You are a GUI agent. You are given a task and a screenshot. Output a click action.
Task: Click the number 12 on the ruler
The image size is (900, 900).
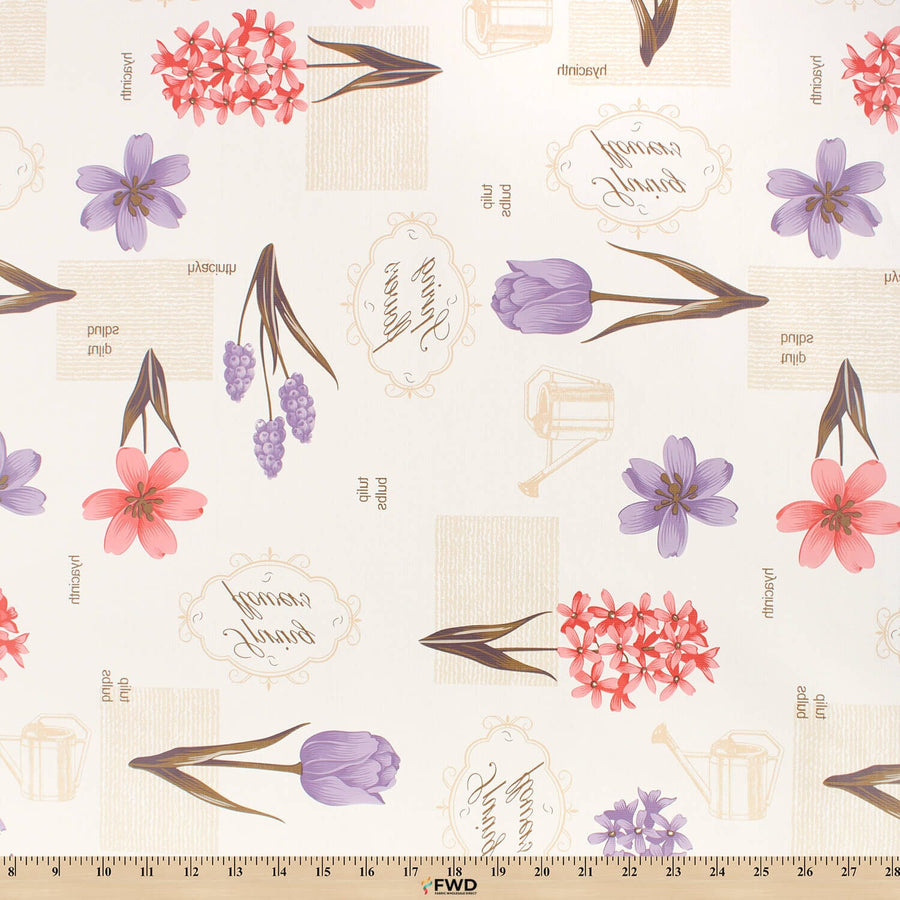[x=191, y=870]
